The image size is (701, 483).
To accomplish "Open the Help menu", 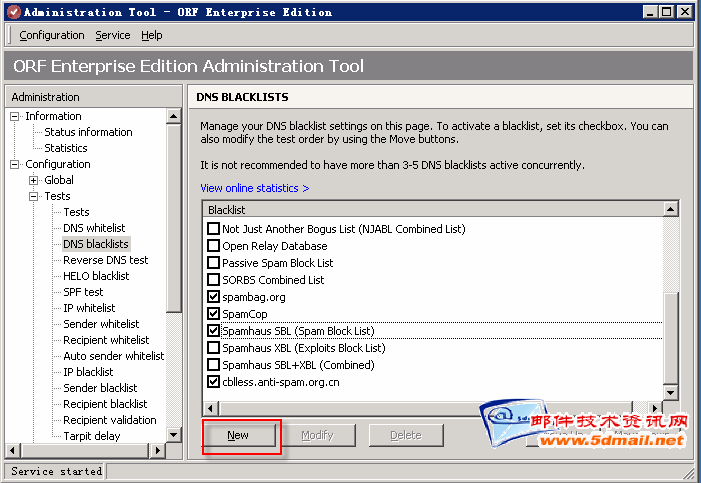I will pos(151,35).
